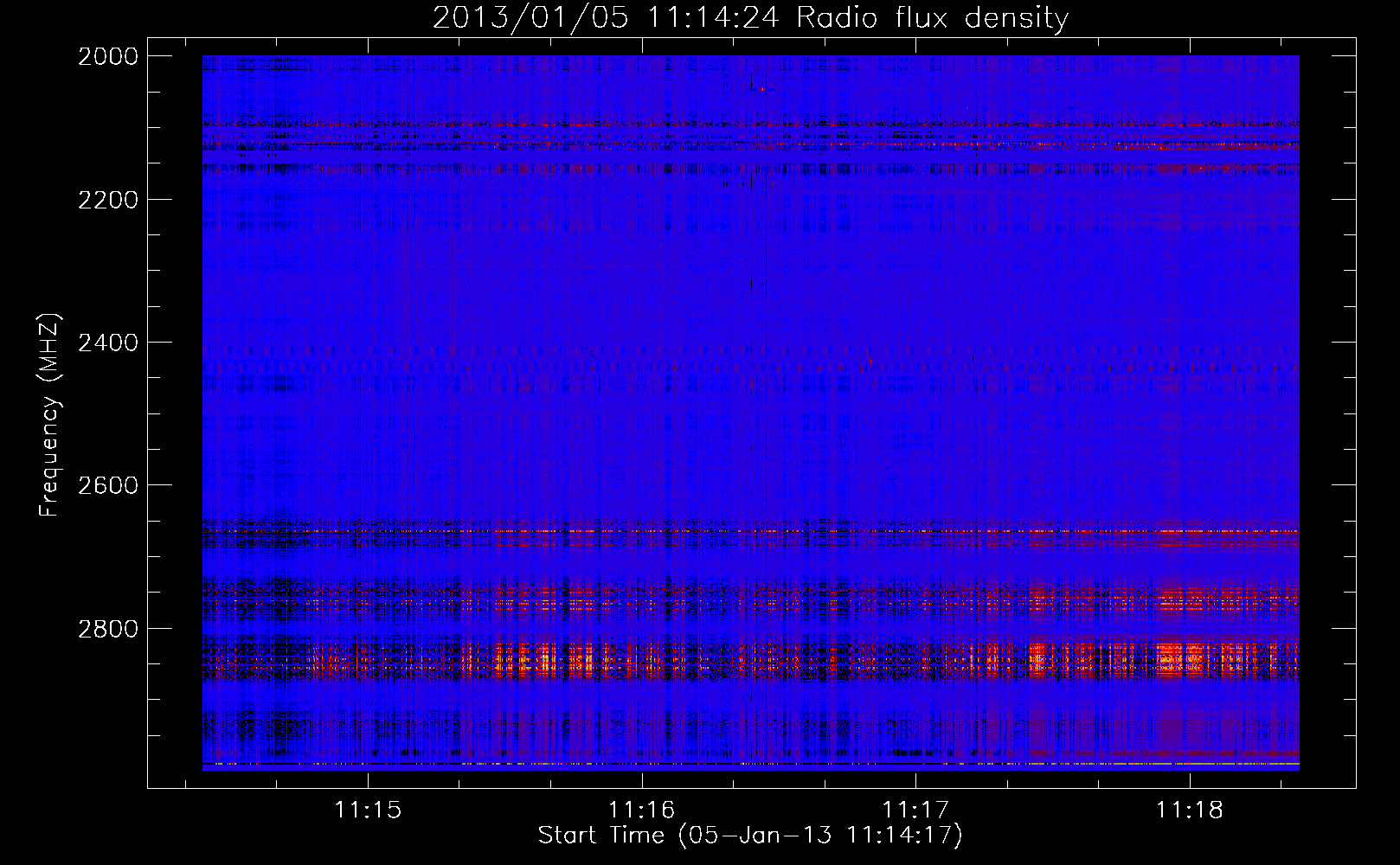Viewport: 1400px width, 865px height.
Task: Click the 2200 frequency tick label
Action: (108, 200)
